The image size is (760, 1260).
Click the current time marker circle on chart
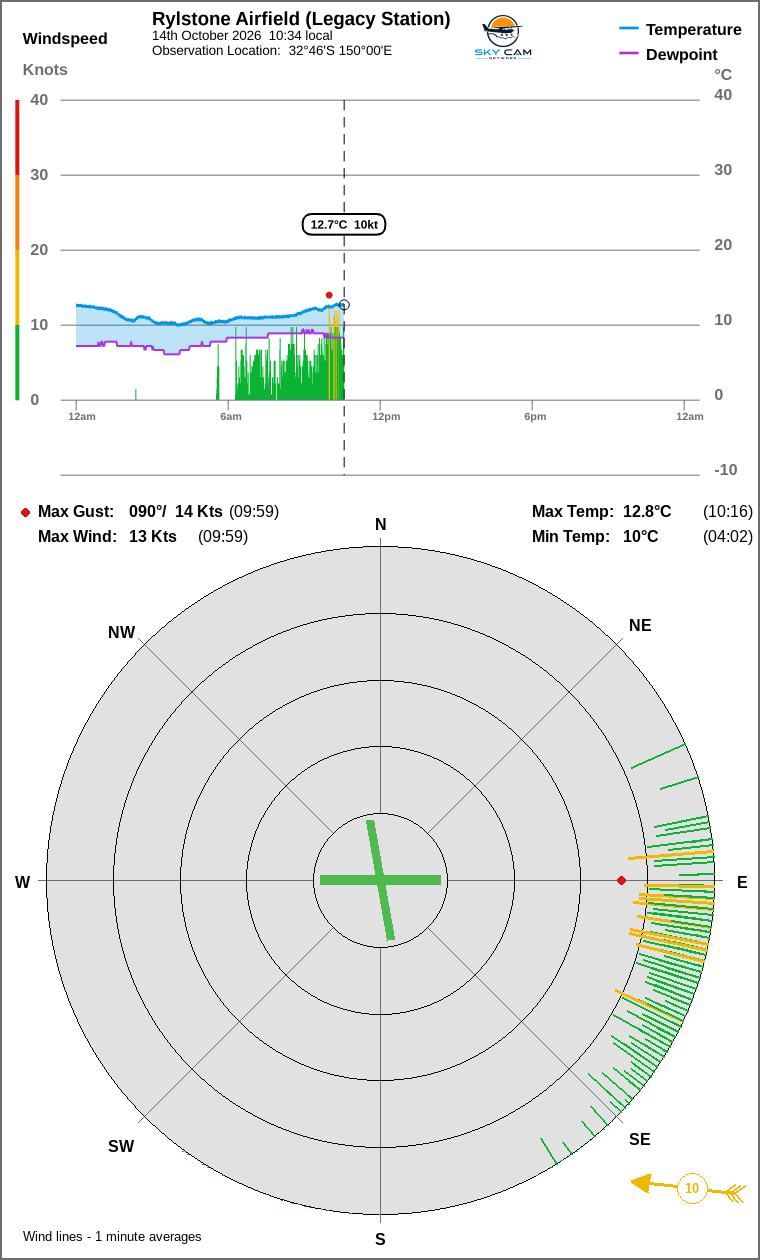tap(344, 305)
